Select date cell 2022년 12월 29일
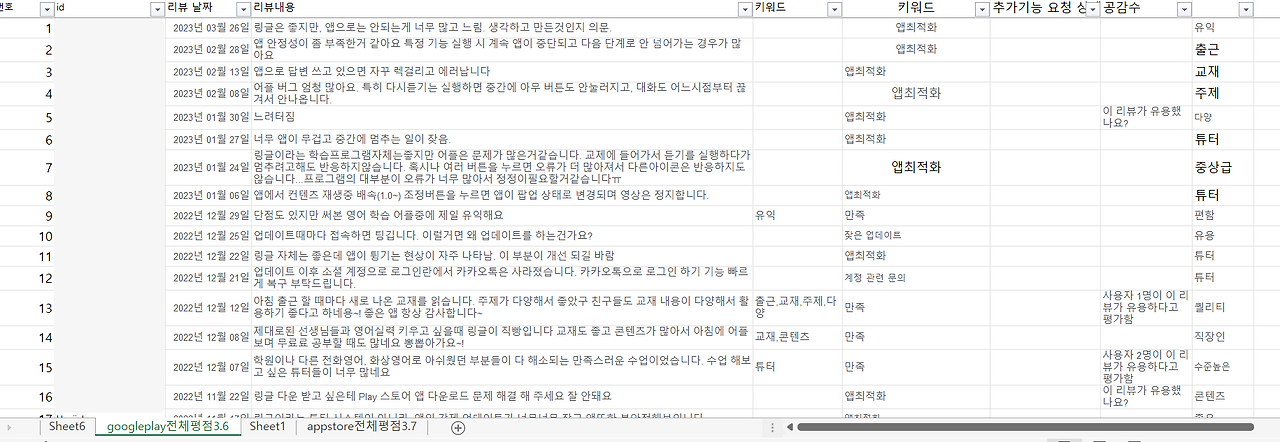This screenshot has width=1280, height=442. point(209,215)
